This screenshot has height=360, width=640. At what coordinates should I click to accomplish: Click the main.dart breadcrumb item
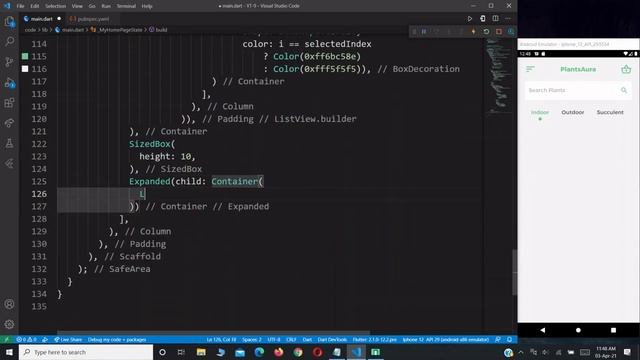pos(73,30)
